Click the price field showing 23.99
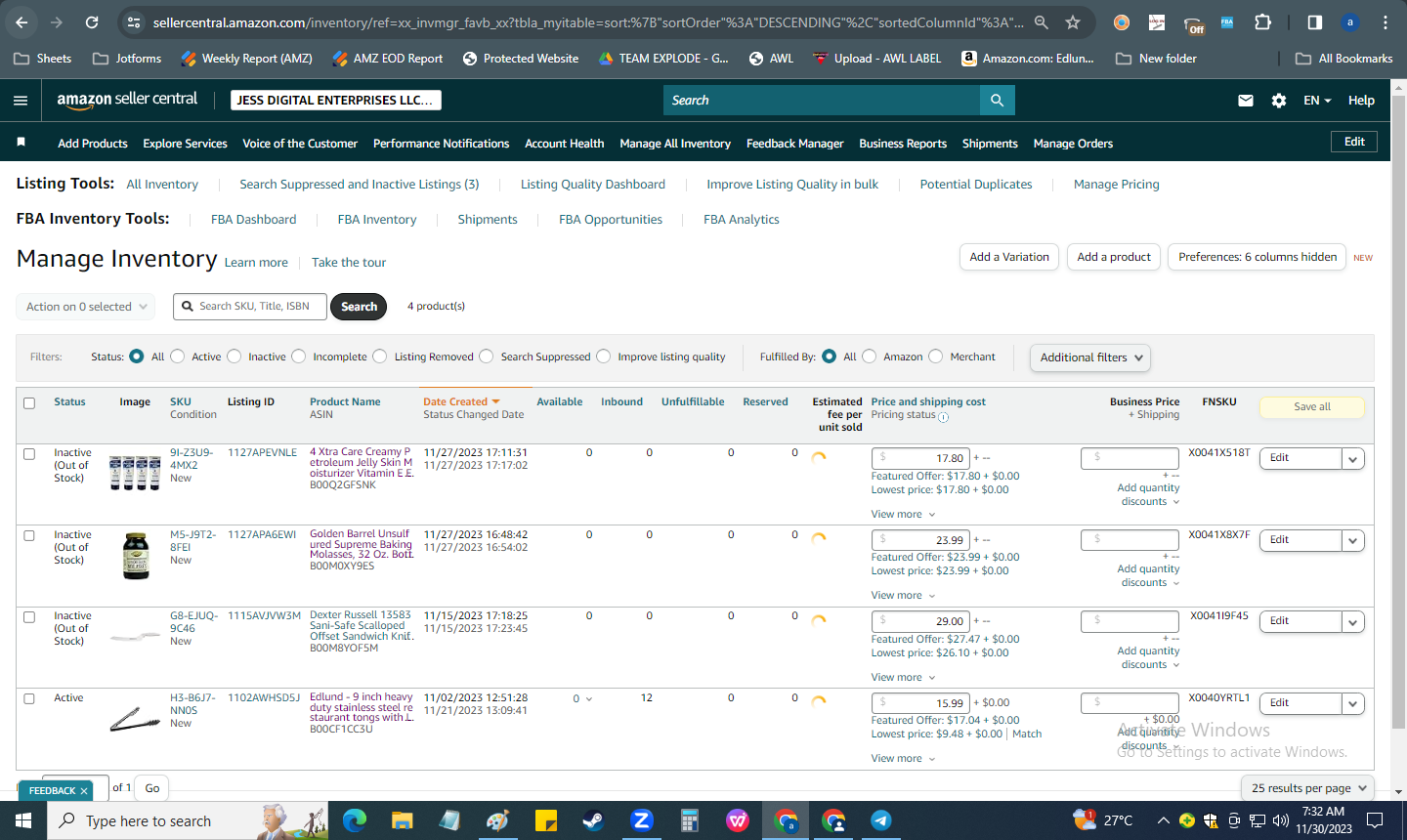The height and width of the screenshot is (840, 1407). click(x=919, y=540)
